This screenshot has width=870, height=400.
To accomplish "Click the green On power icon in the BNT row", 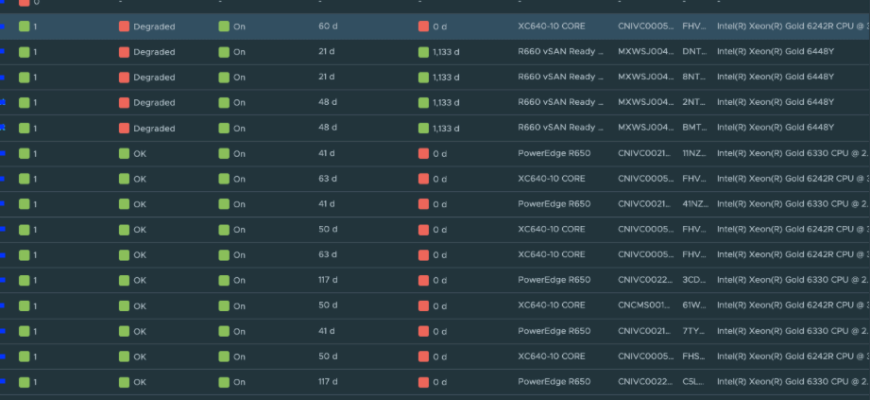I will click(x=224, y=77).
